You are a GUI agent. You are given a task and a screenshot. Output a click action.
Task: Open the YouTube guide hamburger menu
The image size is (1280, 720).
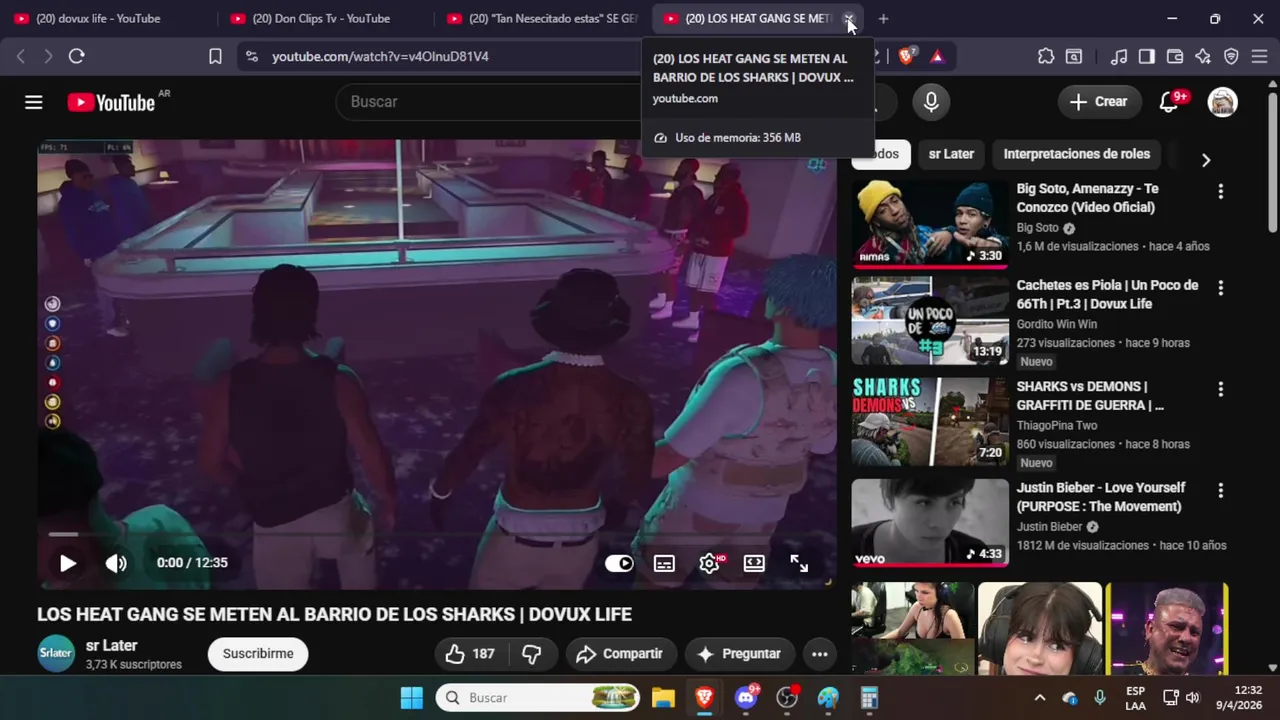click(34, 102)
